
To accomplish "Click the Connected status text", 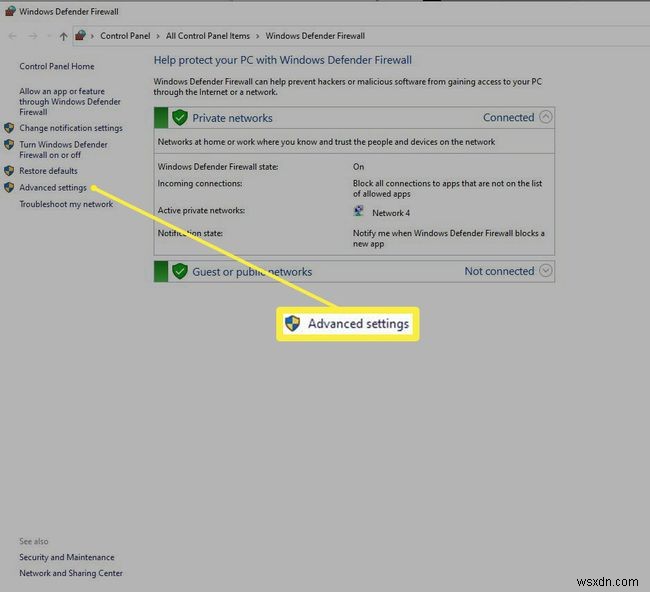I will point(509,118).
